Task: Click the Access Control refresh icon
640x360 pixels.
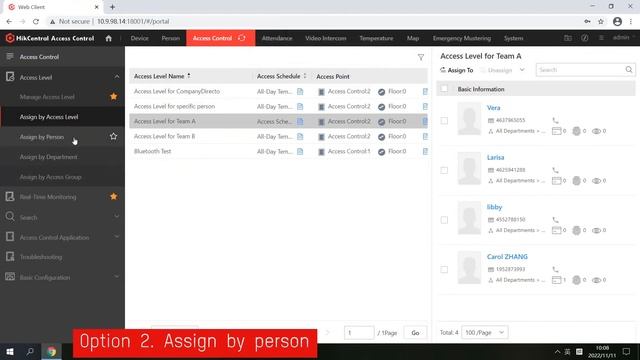Action: tap(242, 38)
